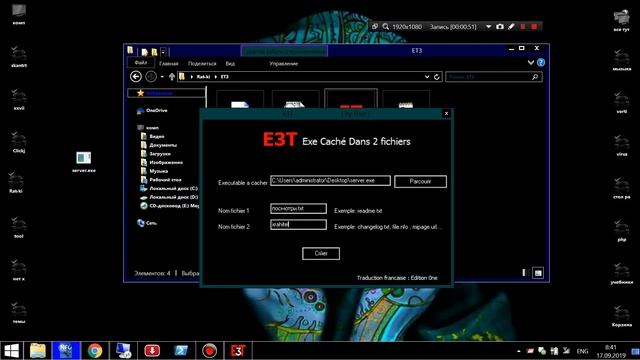Open the Поделиться ribbon tab in Explorer

tap(202, 64)
